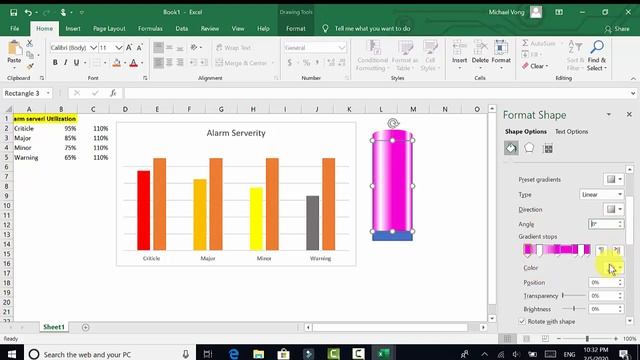This screenshot has width=640, height=360.
Task: Switch to Formulas tab
Action: (x=150, y=29)
